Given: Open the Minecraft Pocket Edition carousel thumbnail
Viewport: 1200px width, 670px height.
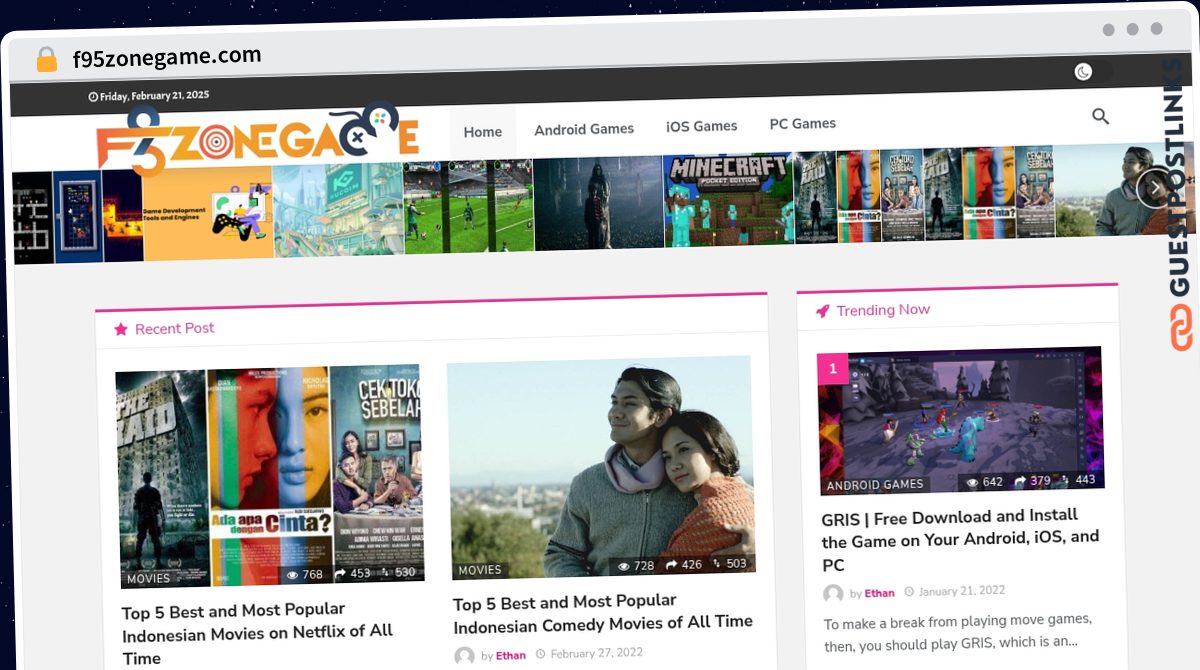Looking at the screenshot, I should click(x=729, y=200).
